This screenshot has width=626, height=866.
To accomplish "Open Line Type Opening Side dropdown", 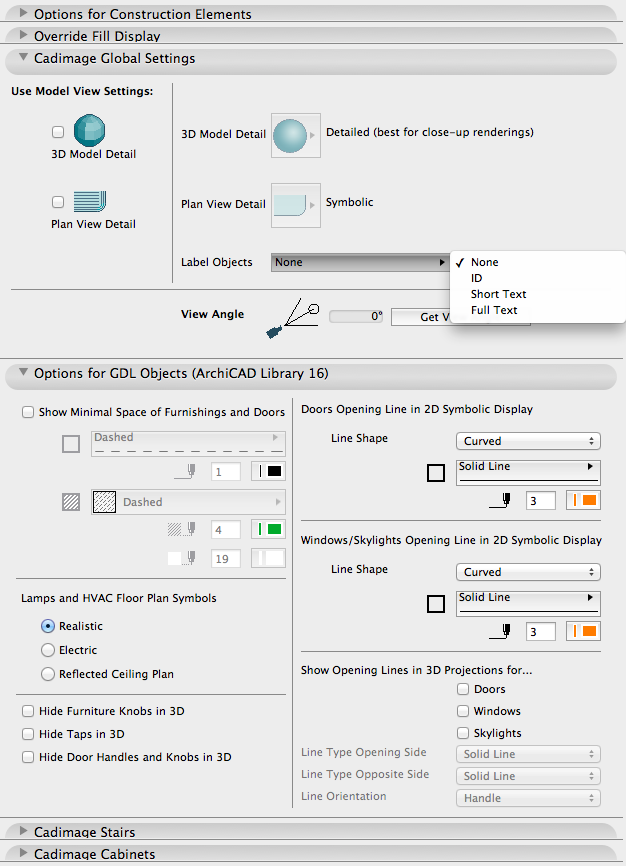I will pyautogui.click(x=528, y=754).
